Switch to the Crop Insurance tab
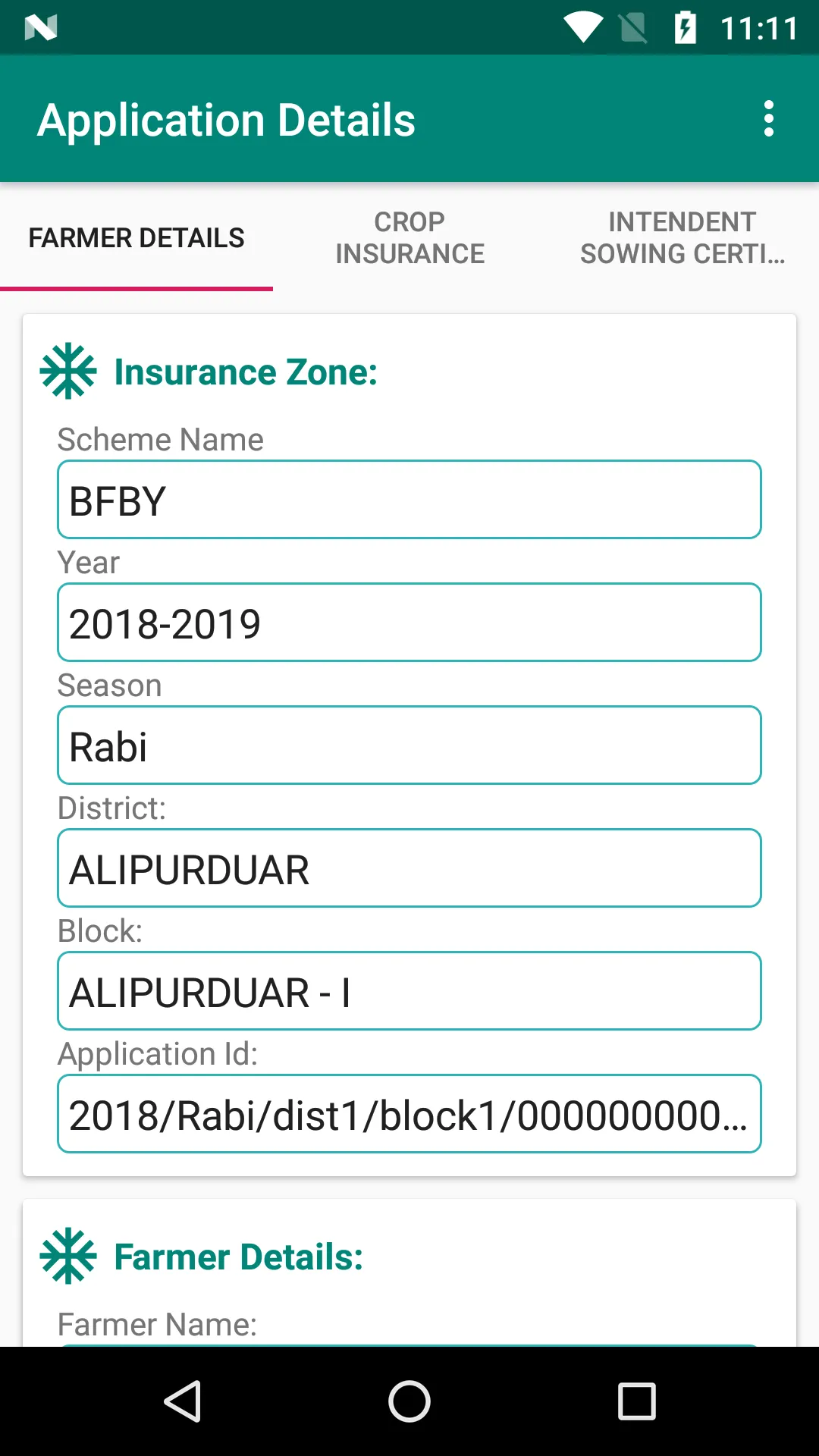The width and height of the screenshot is (819, 1456). pyautogui.click(x=409, y=238)
